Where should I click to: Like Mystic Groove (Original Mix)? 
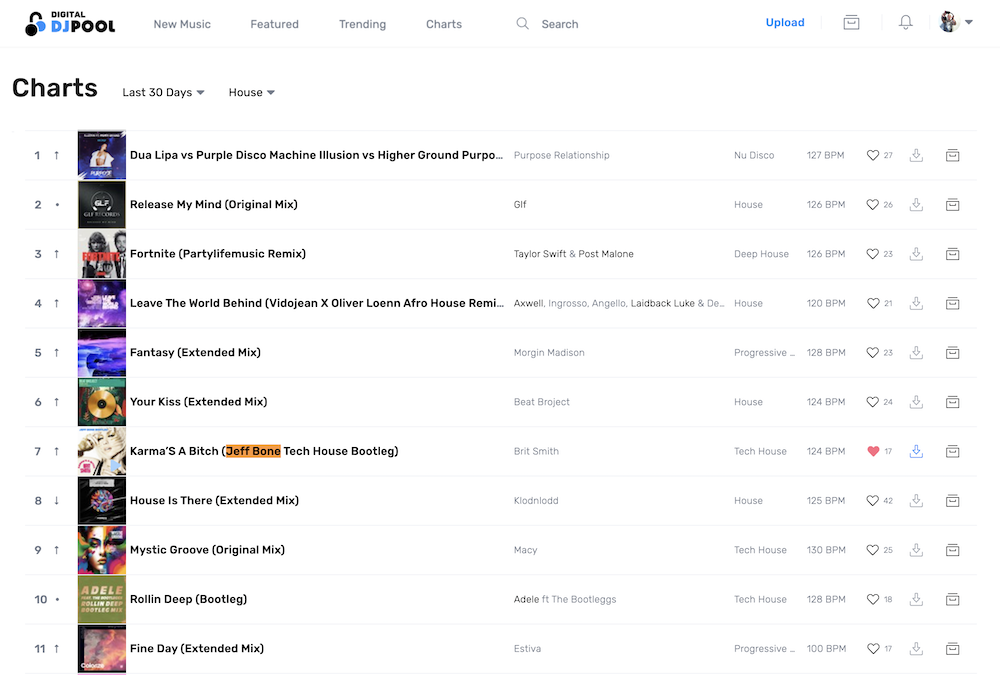(872, 550)
